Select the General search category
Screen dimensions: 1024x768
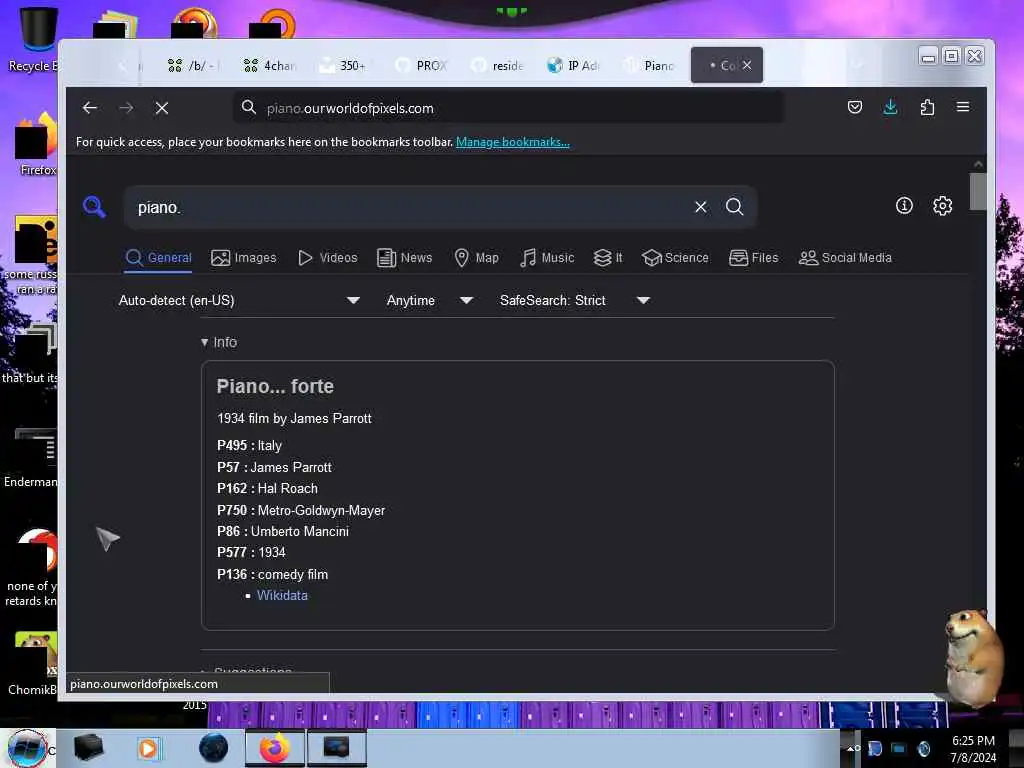pyautogui.click(x=159, y=257)
